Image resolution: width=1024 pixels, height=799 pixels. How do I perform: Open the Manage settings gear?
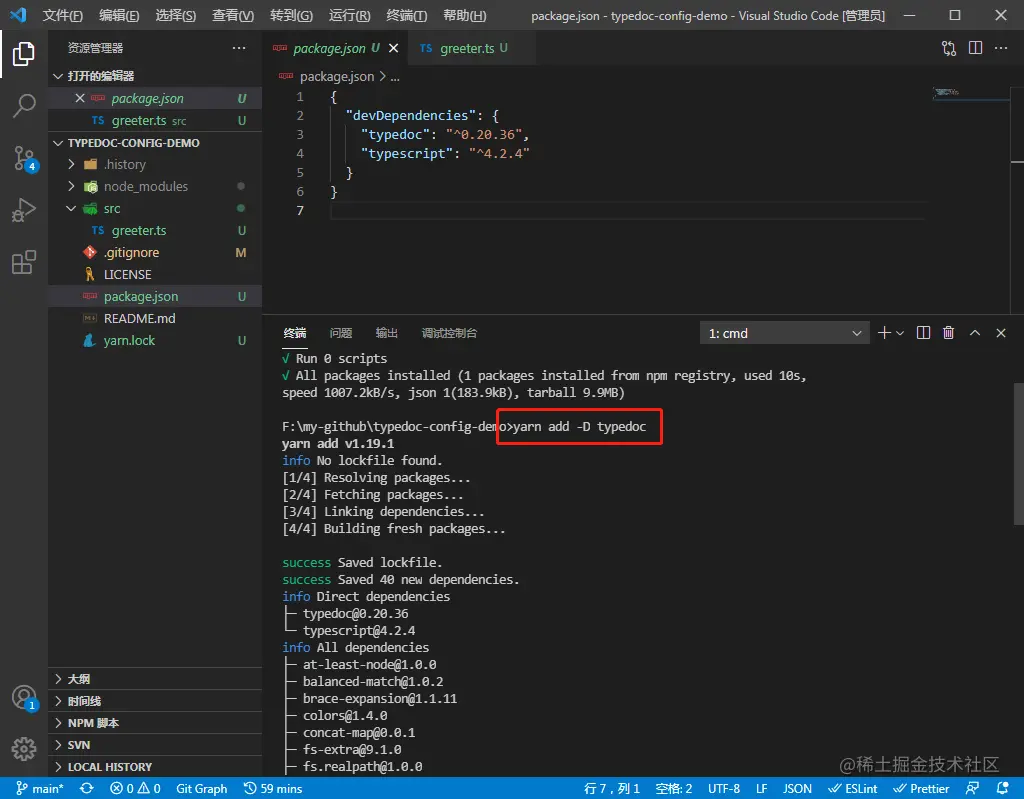[x=24, y=748]
